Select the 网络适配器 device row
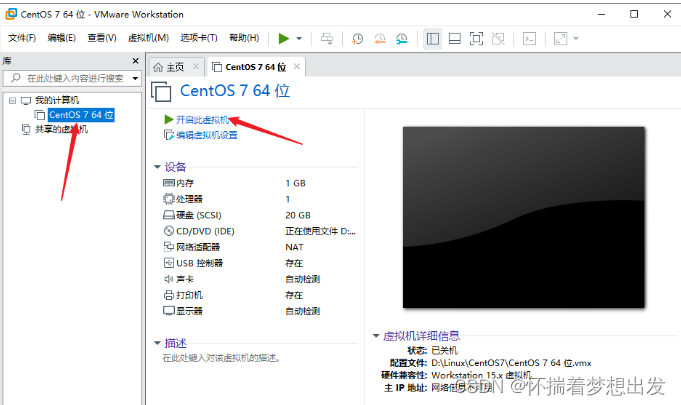This screenshot has height=405, width=681. click(x=260, y=247)
